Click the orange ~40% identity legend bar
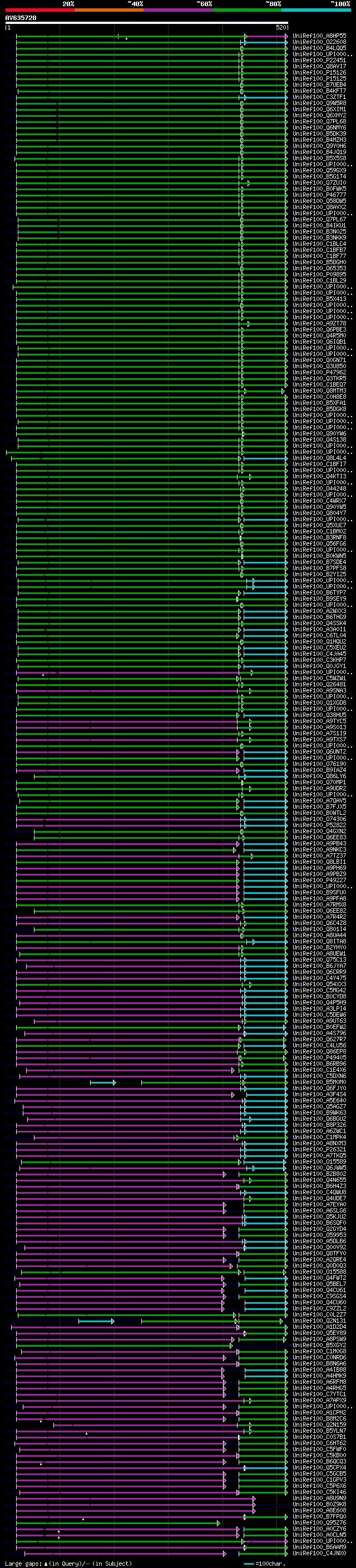356x1568 pixels. pos(109,10)
